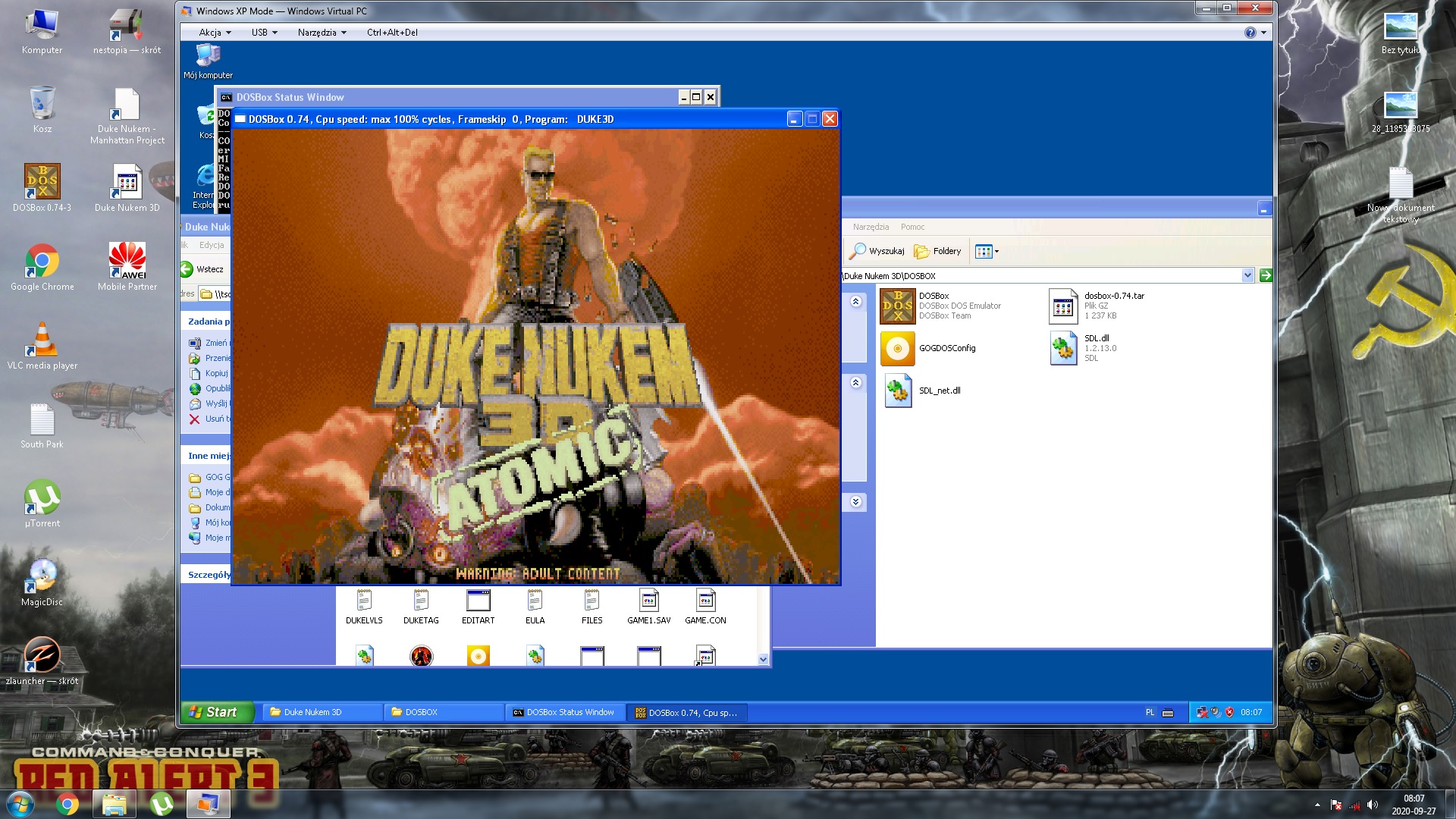Viewport: 1456px width, 819px height.
Task: Open the USB dropdown menu
Action: click(x=264, y=33)
